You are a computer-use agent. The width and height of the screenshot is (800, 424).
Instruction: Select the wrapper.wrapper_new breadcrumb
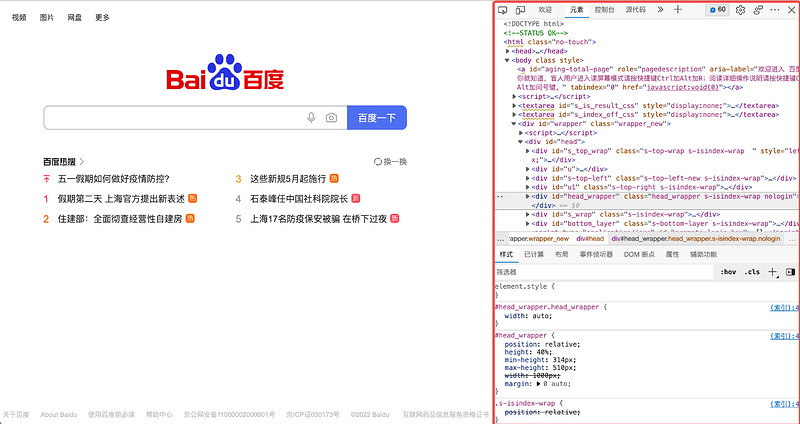(x=539, y=239)
